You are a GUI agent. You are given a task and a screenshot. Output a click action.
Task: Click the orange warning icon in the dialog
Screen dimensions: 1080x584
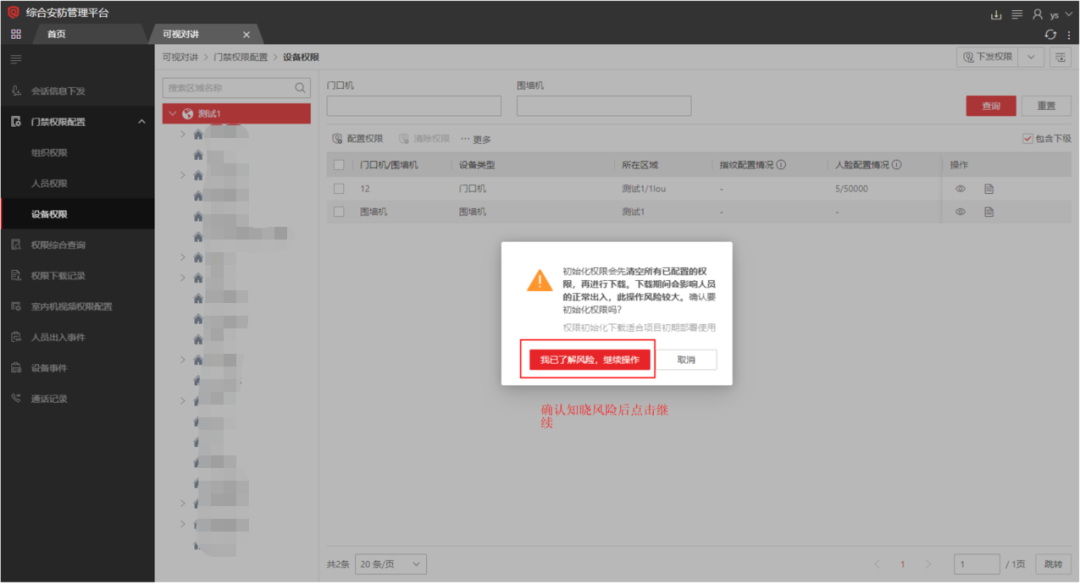point(539,280)
